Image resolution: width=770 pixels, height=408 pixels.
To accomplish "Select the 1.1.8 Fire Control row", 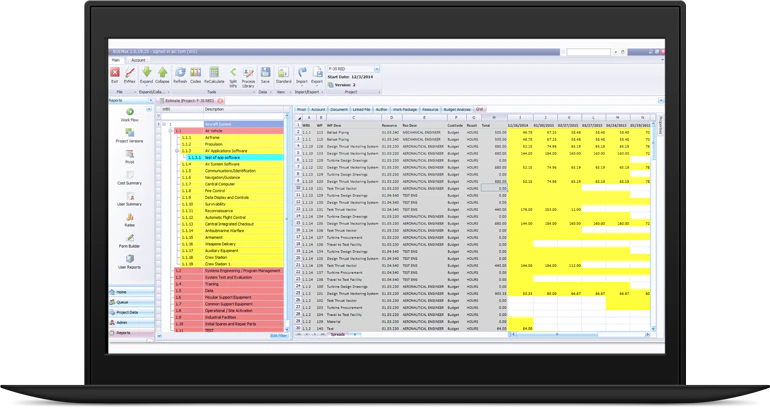I will point(232,191).
